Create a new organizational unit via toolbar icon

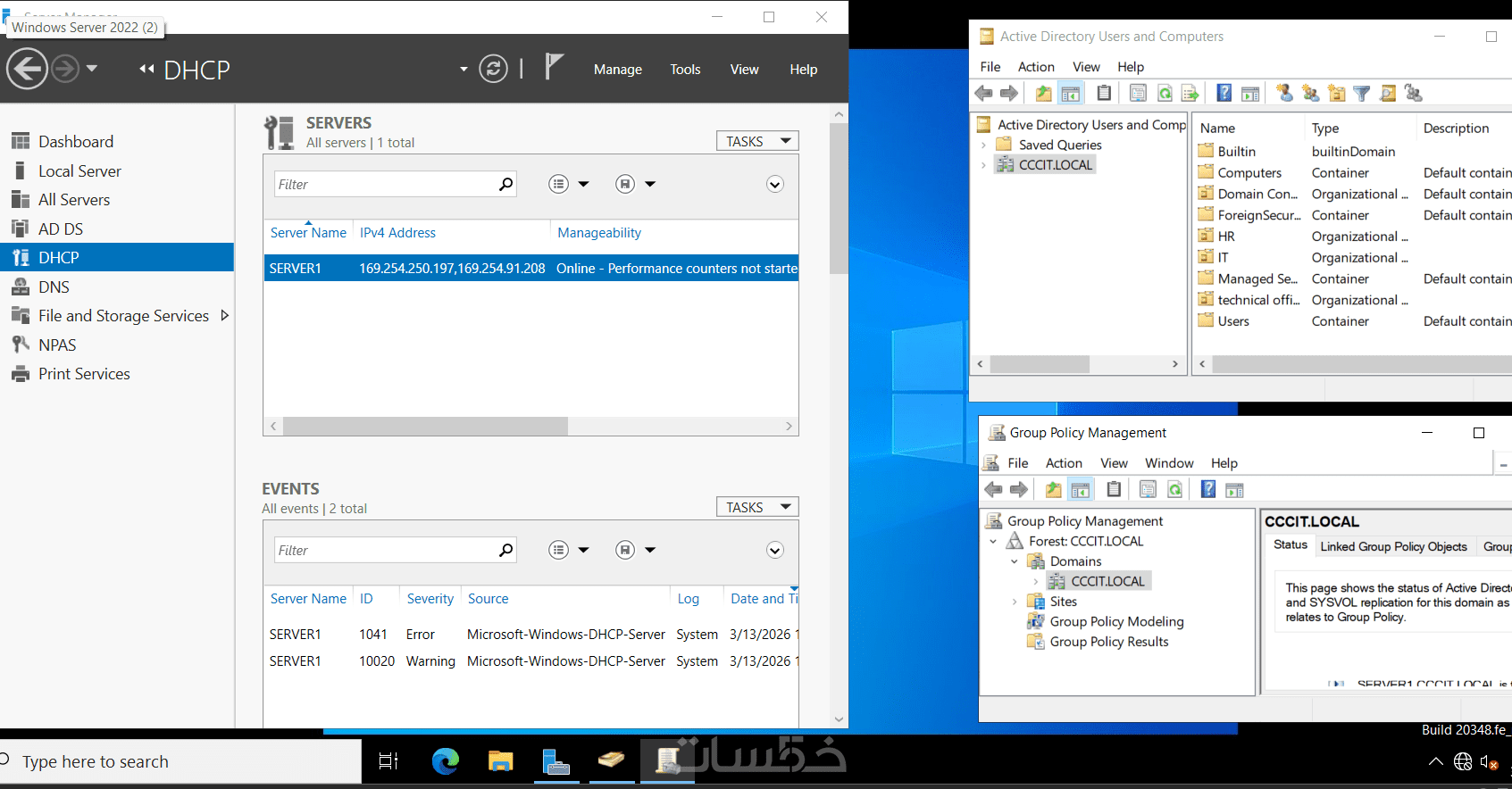[1336, 93]
